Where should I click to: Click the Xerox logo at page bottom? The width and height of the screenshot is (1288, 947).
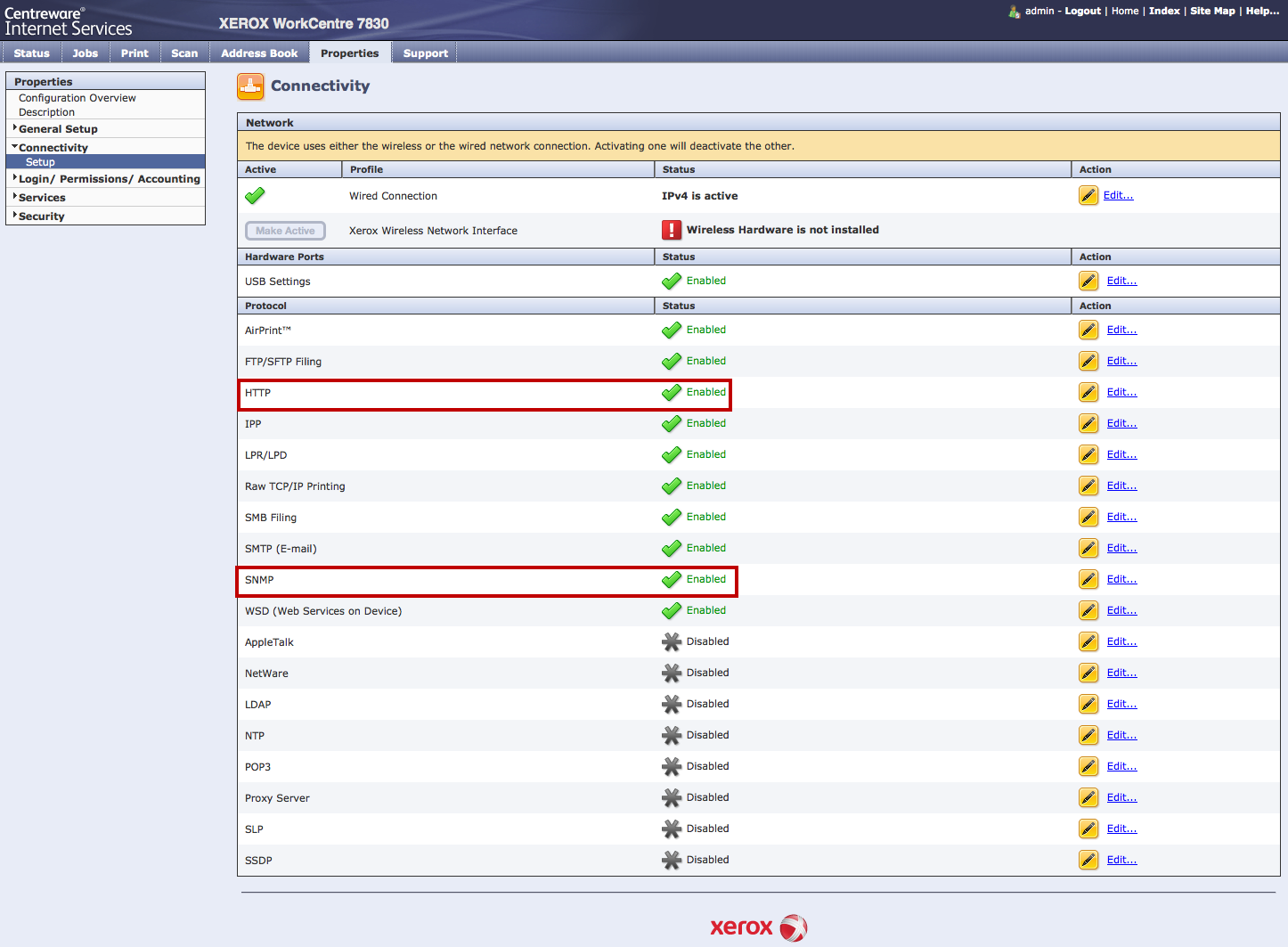(758, 927)
